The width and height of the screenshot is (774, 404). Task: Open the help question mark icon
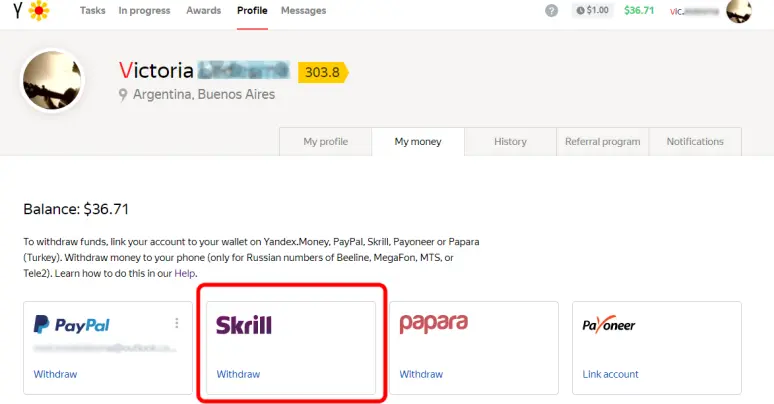pyautogui.click(x=551, y=10)
